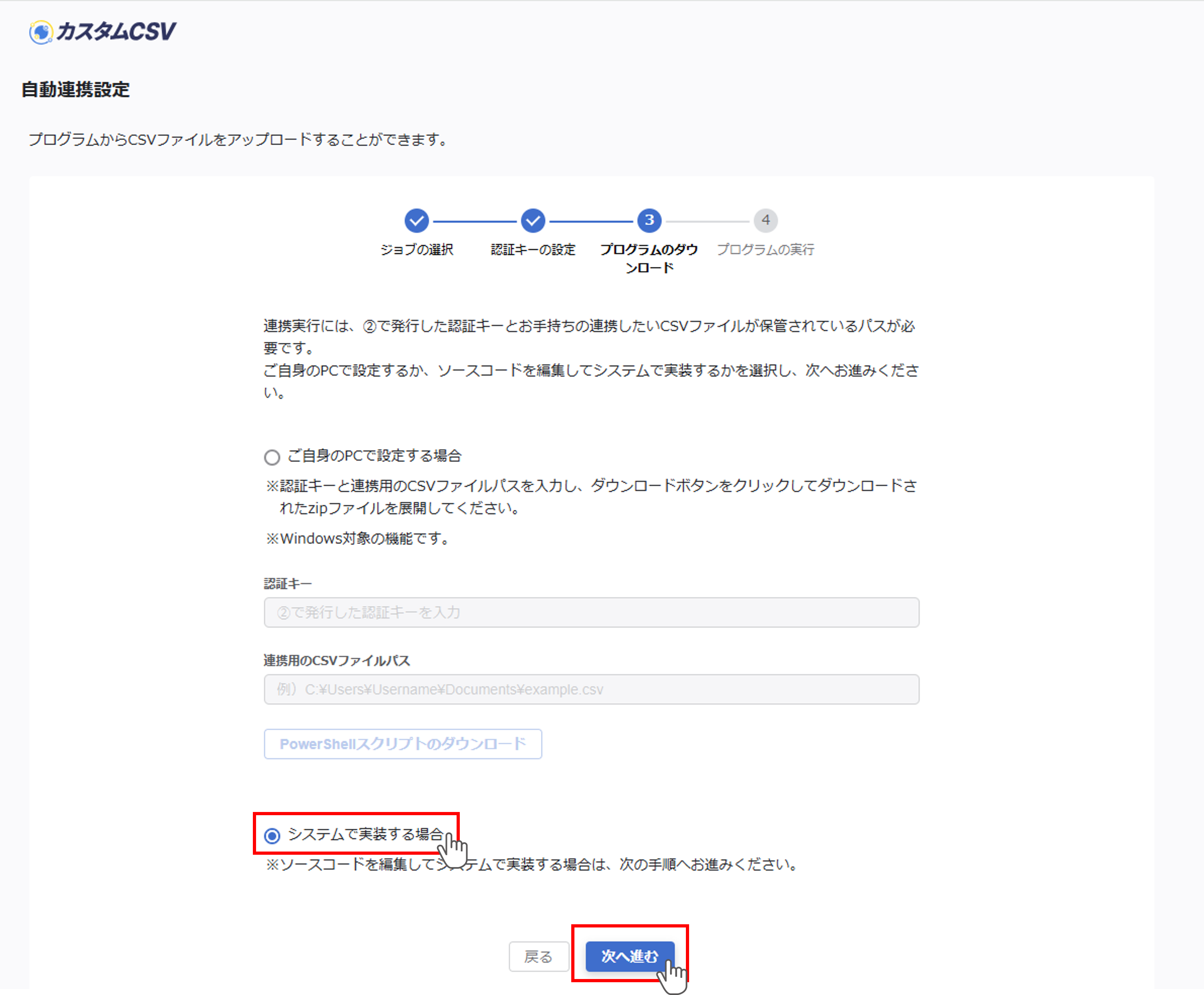
Task: Click the カスタムCSV logo icon
Action: (x=41, y=32)
